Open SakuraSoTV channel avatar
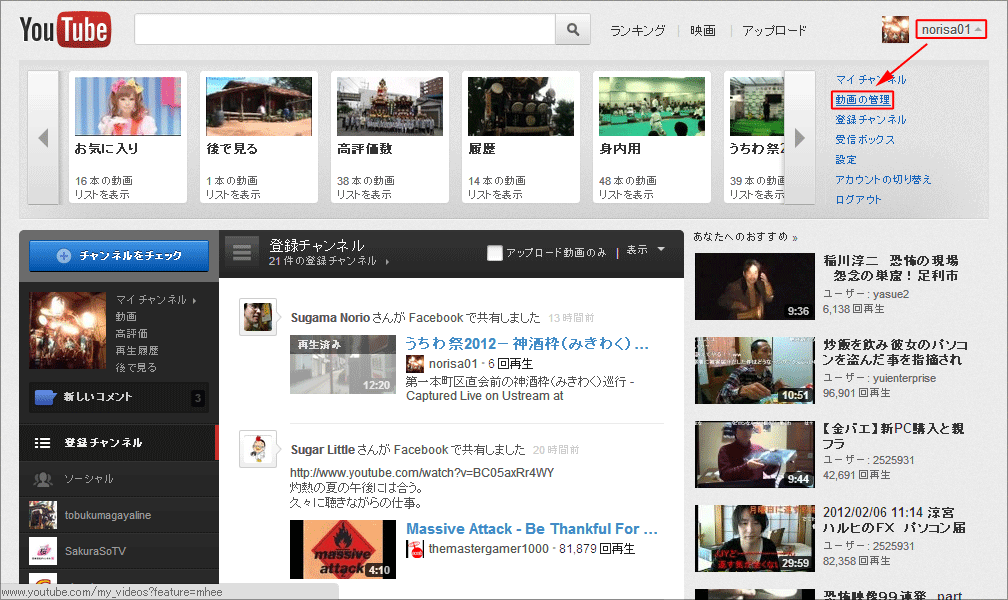Image resolution: width=1008 pixels, height=600 pixels. coord(43,551)
